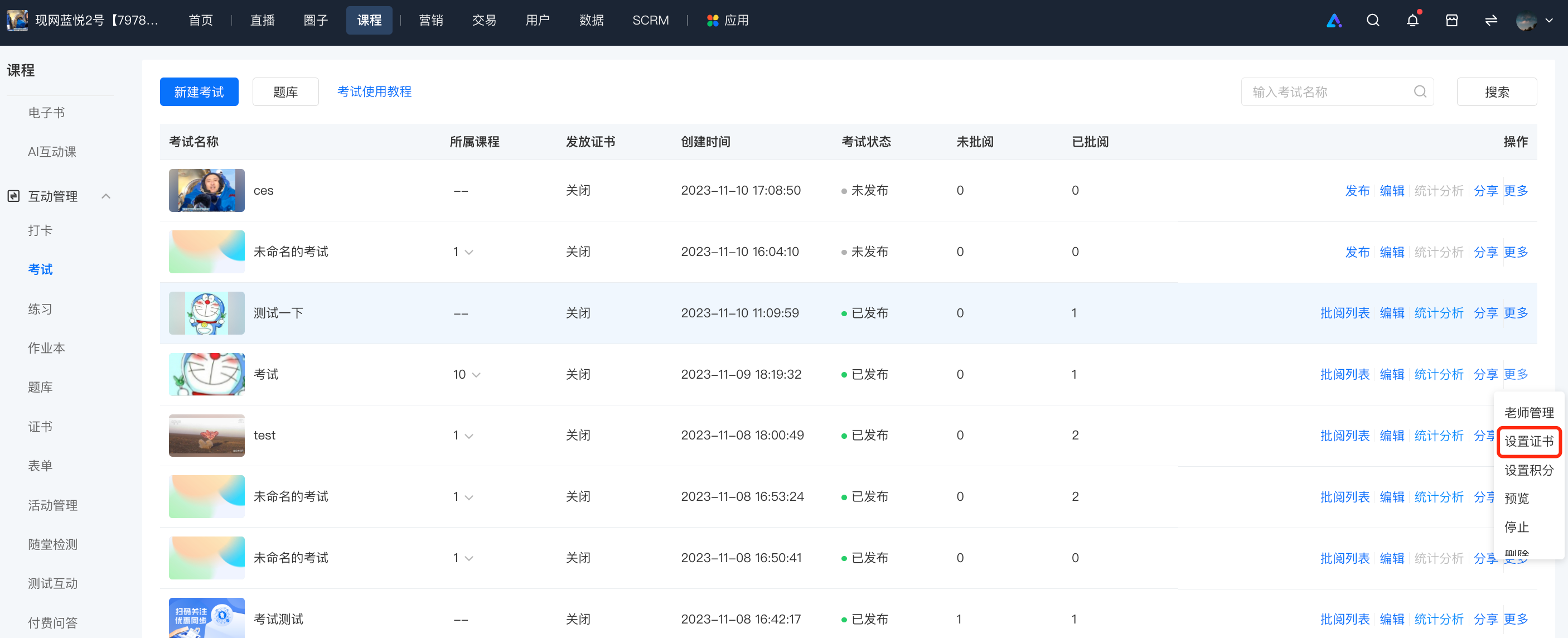Expand course count dropdown for 考试 row
This screenshot has height=638, width=1568.
pyautogui.click(x=476, y=374)
